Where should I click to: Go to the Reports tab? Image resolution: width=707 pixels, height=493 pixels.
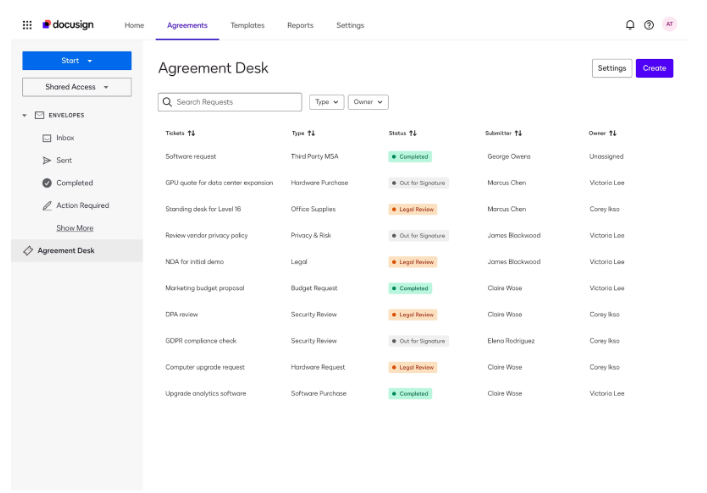pos(300,25)
